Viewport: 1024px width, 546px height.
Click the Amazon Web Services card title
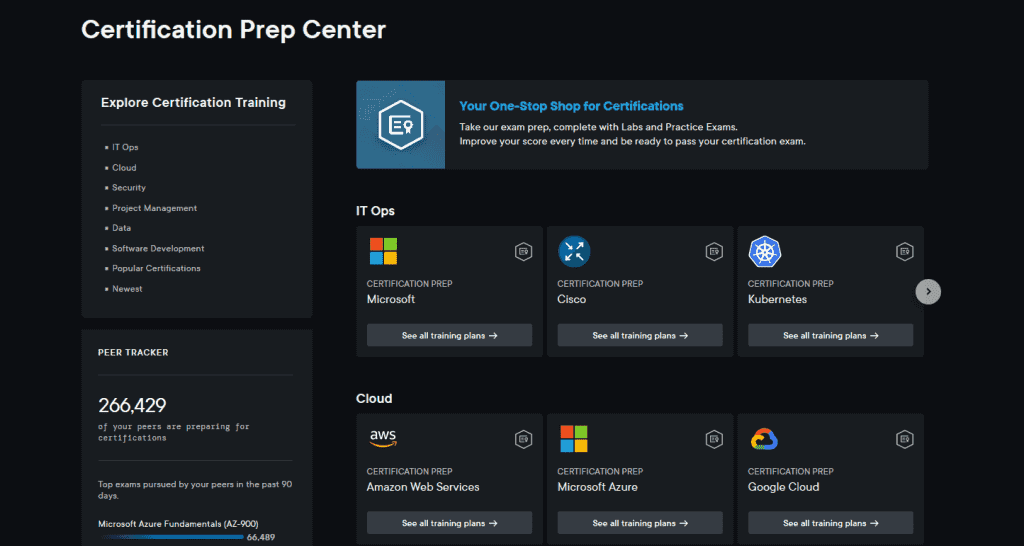click(423, 487)
